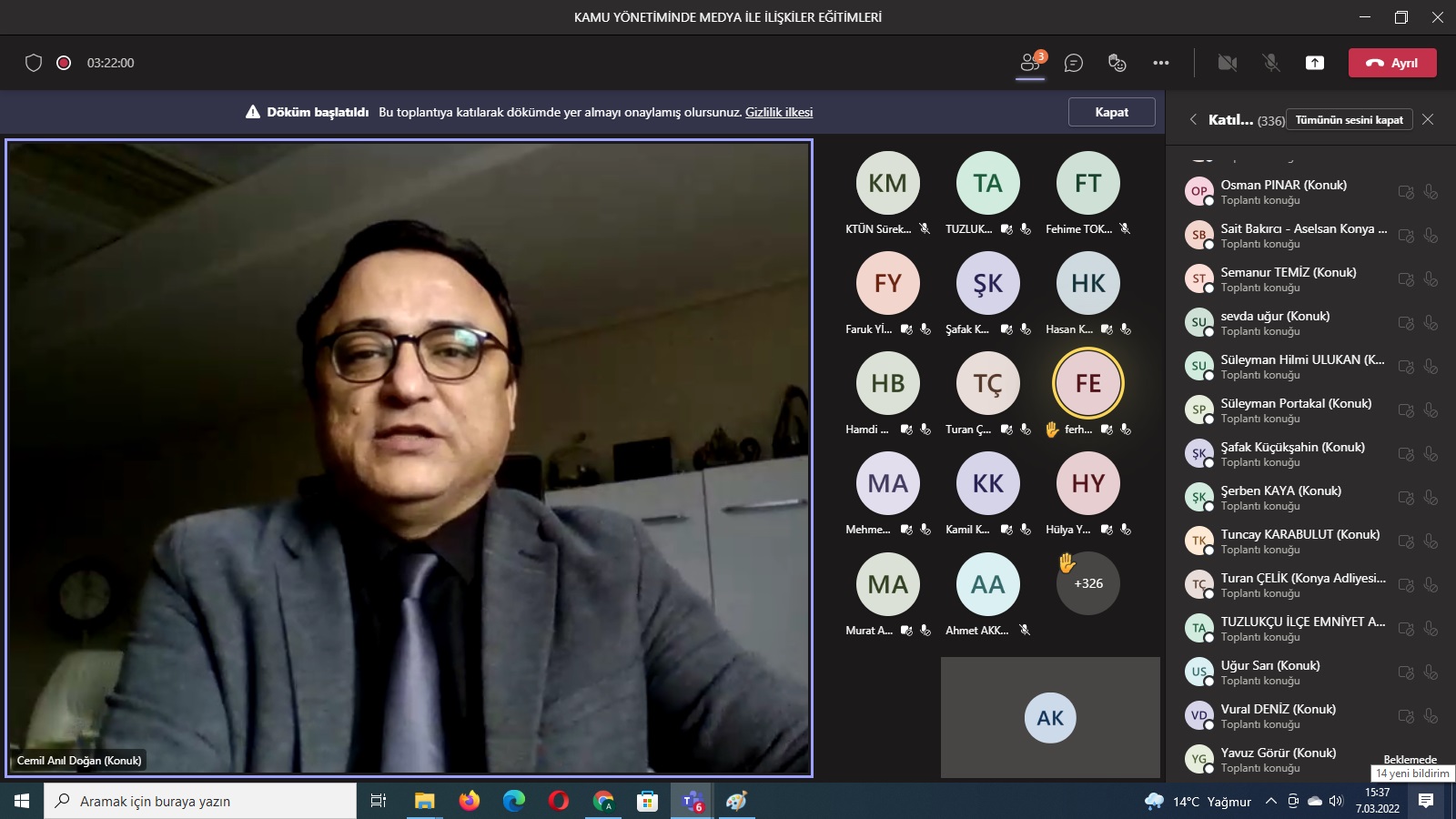Viewport: 1456px width, 819px height.
Task: Click Tümünün sesini kapat button
Action: (1349, 119)
